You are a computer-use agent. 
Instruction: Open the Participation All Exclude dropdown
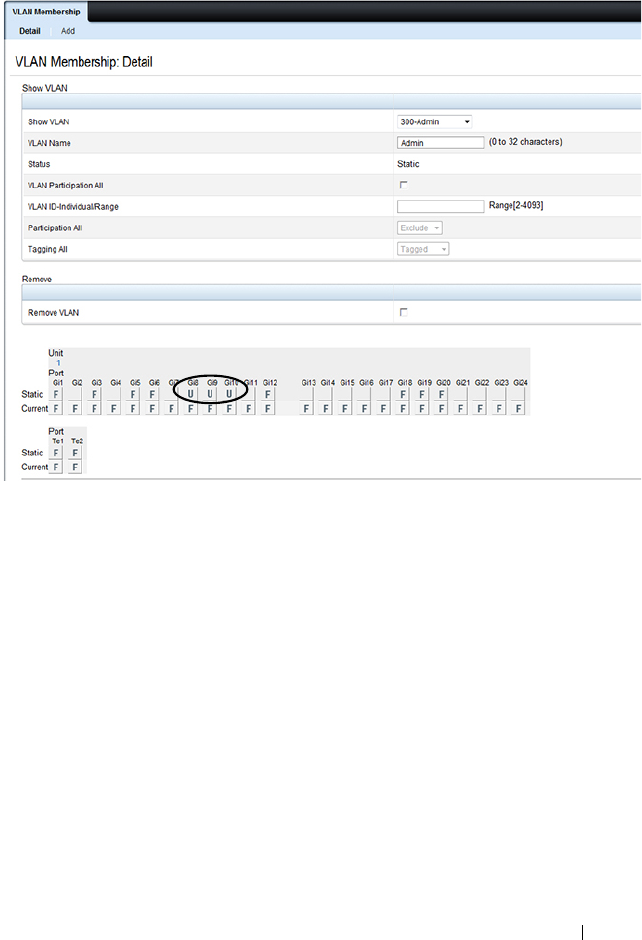420,228
